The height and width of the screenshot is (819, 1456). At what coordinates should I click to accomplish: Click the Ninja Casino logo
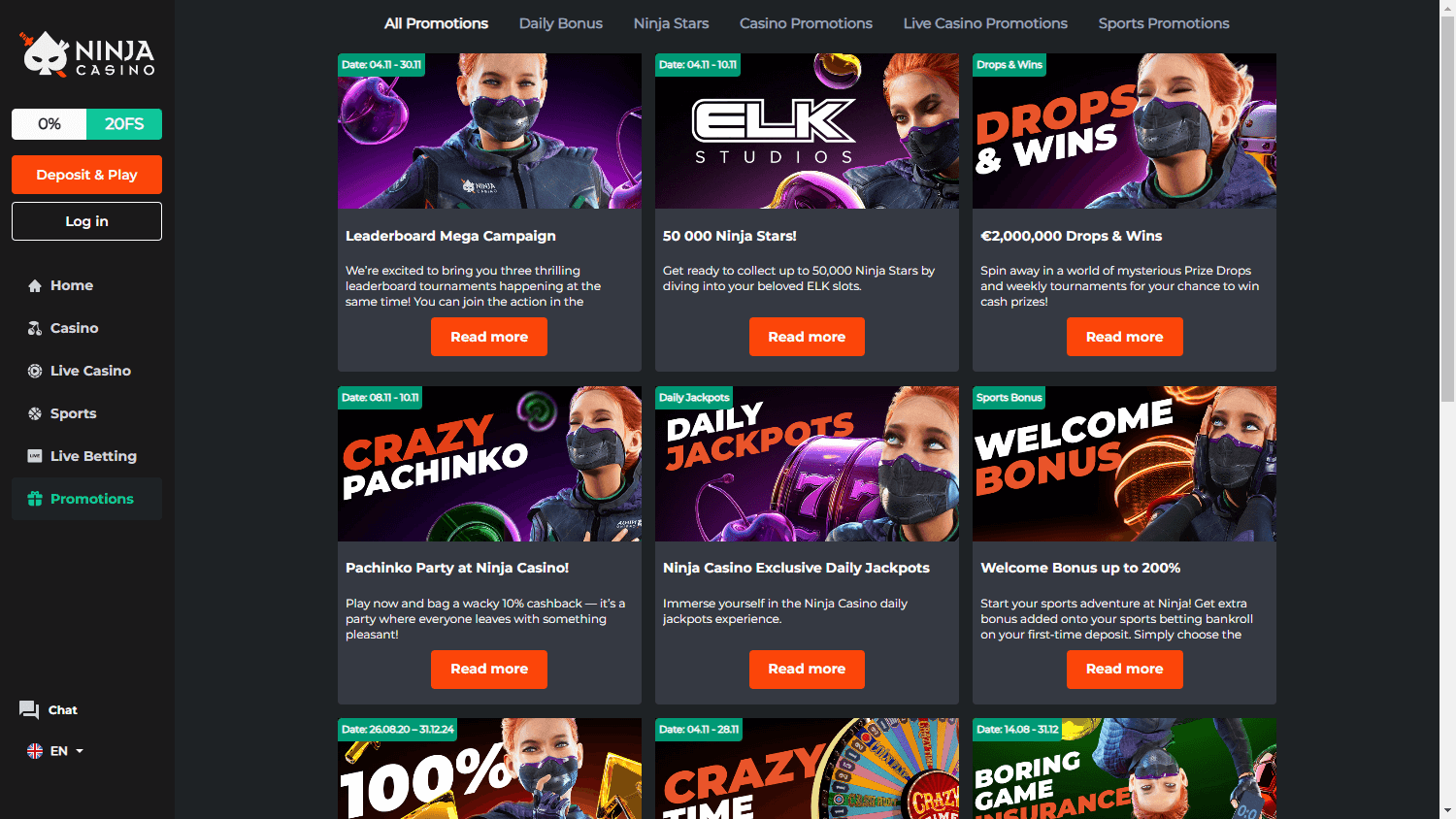86,54
